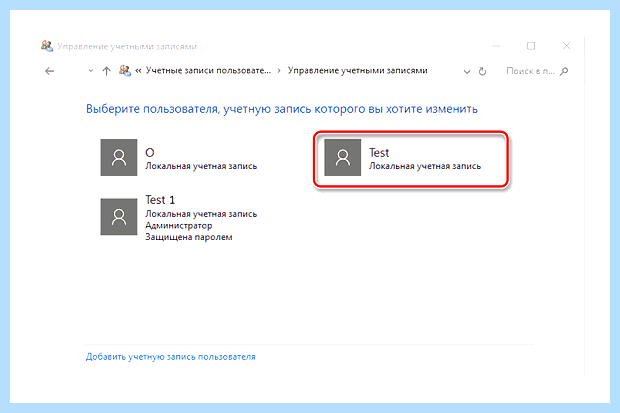Expand the address bar history dropdown

(x=467, y=72)
